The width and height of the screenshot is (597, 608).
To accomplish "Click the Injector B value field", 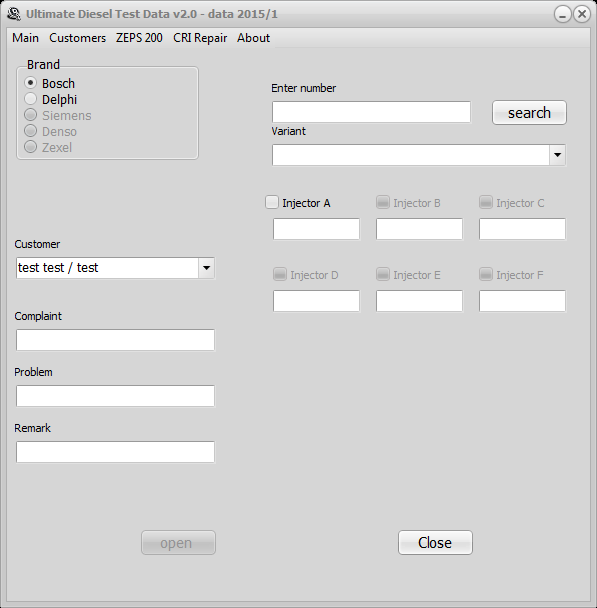I will tap(419, 229).
